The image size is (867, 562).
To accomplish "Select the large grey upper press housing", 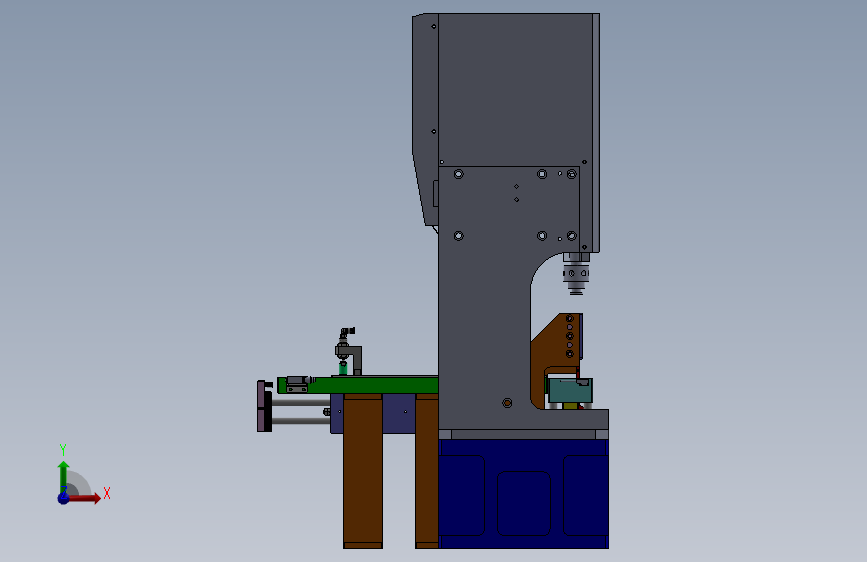I will [516, 89].
